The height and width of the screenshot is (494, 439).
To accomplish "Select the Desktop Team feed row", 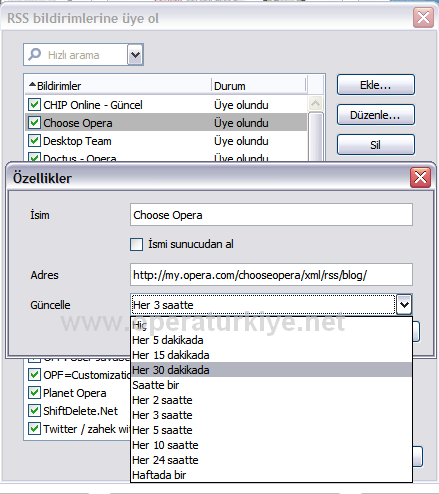I will 166,141.
